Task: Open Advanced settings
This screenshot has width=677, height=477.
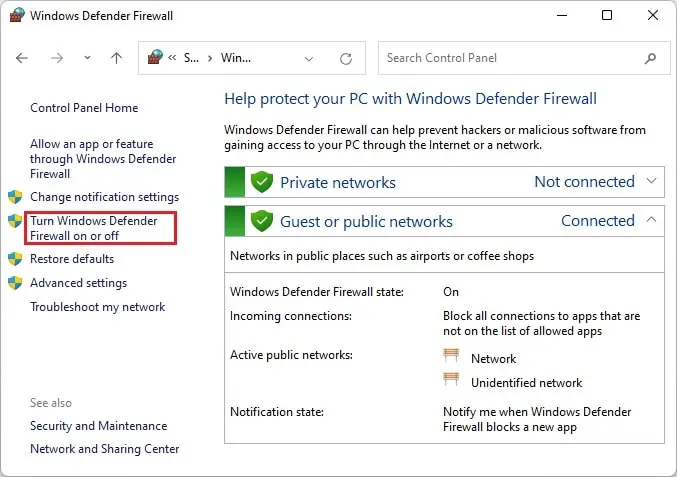Action: click(79, 283)
